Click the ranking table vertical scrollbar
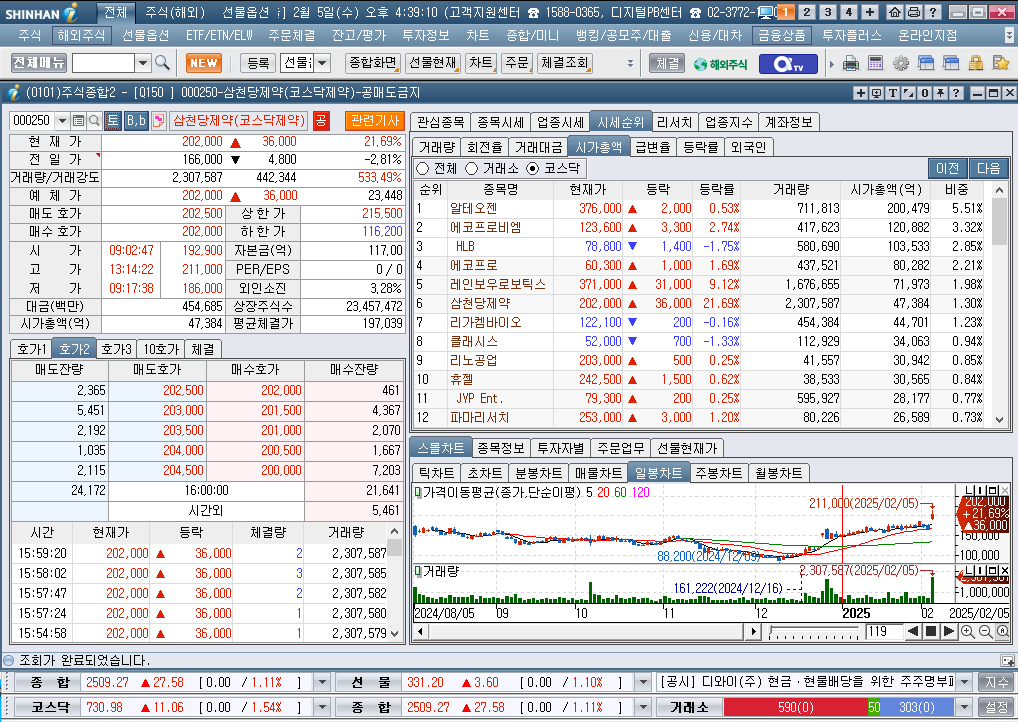The width and height of the screenshot is (1018, 722). 1000,304
